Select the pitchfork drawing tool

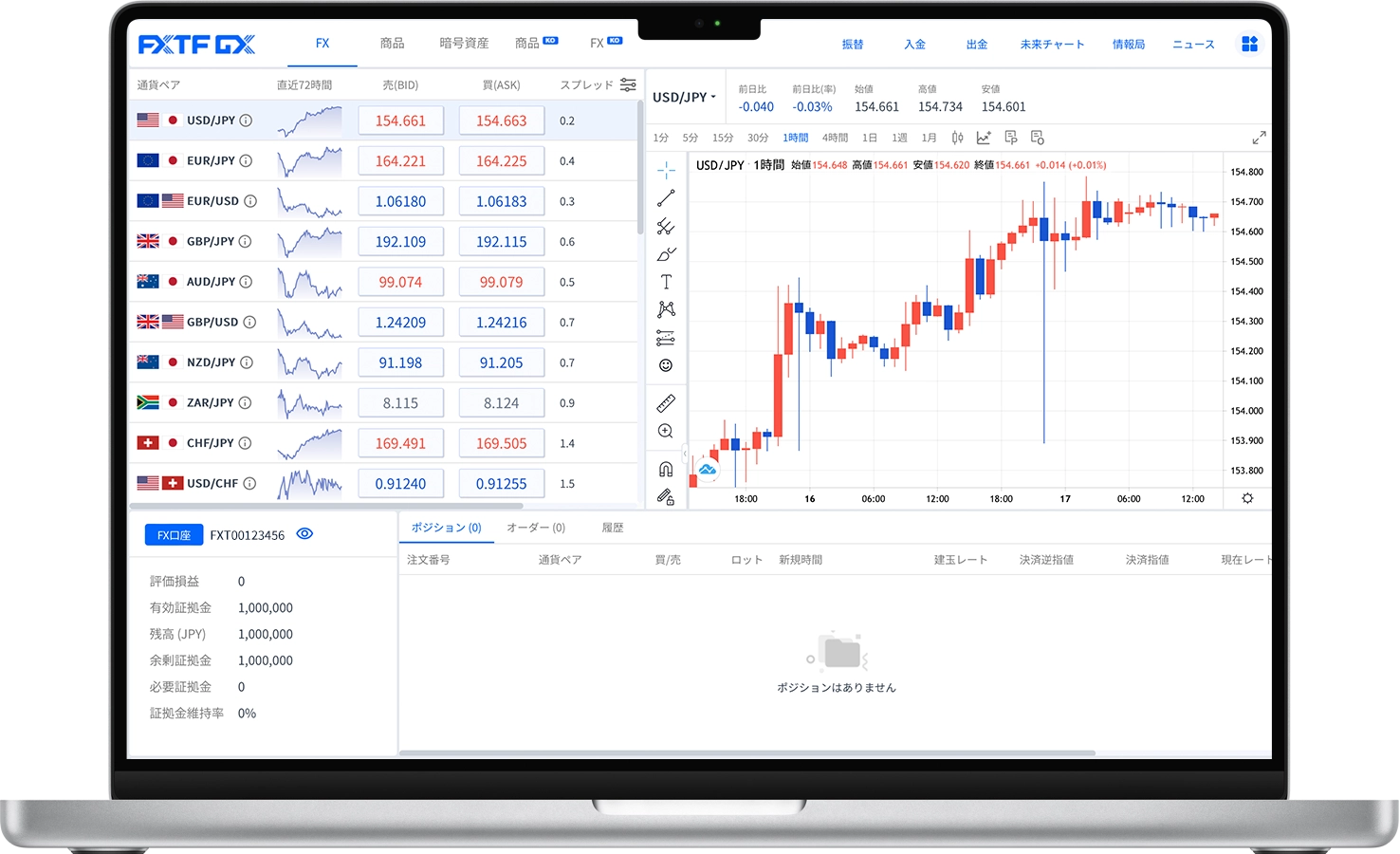point(666,226)
